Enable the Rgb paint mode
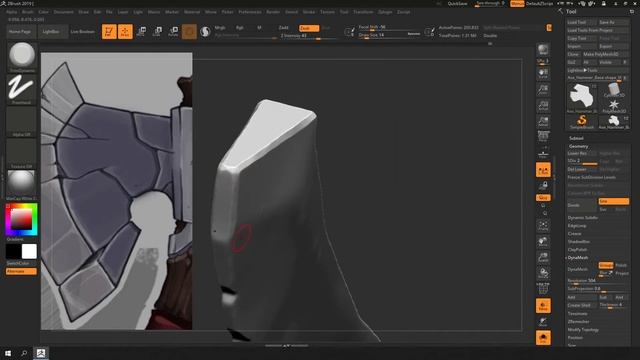The image size is (640, 360). click(240, 28)
